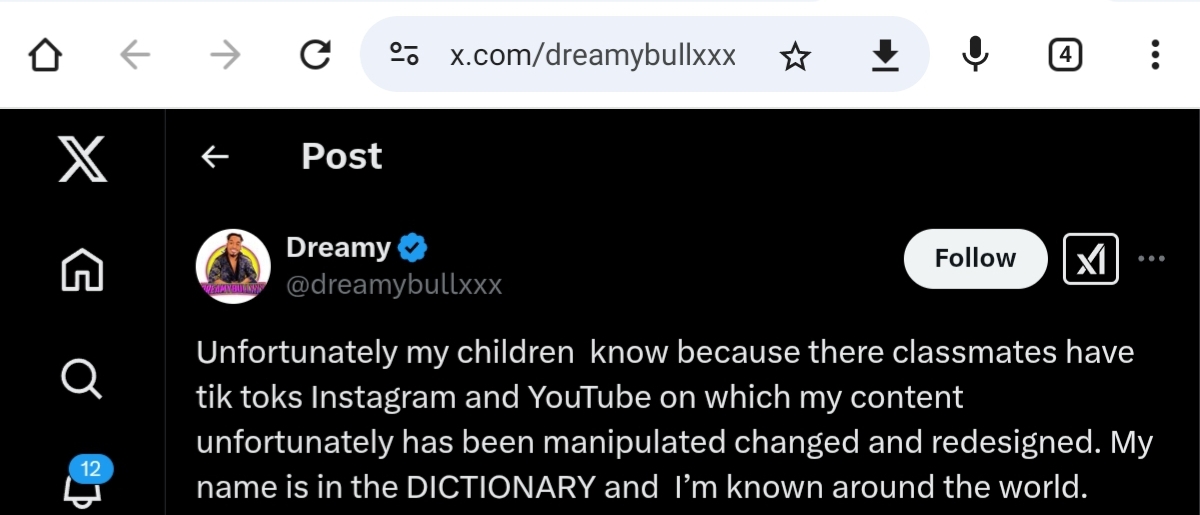Open Home in the X sidebar
This screenshot has height=515, width=1200.
(x=82, y=269)
